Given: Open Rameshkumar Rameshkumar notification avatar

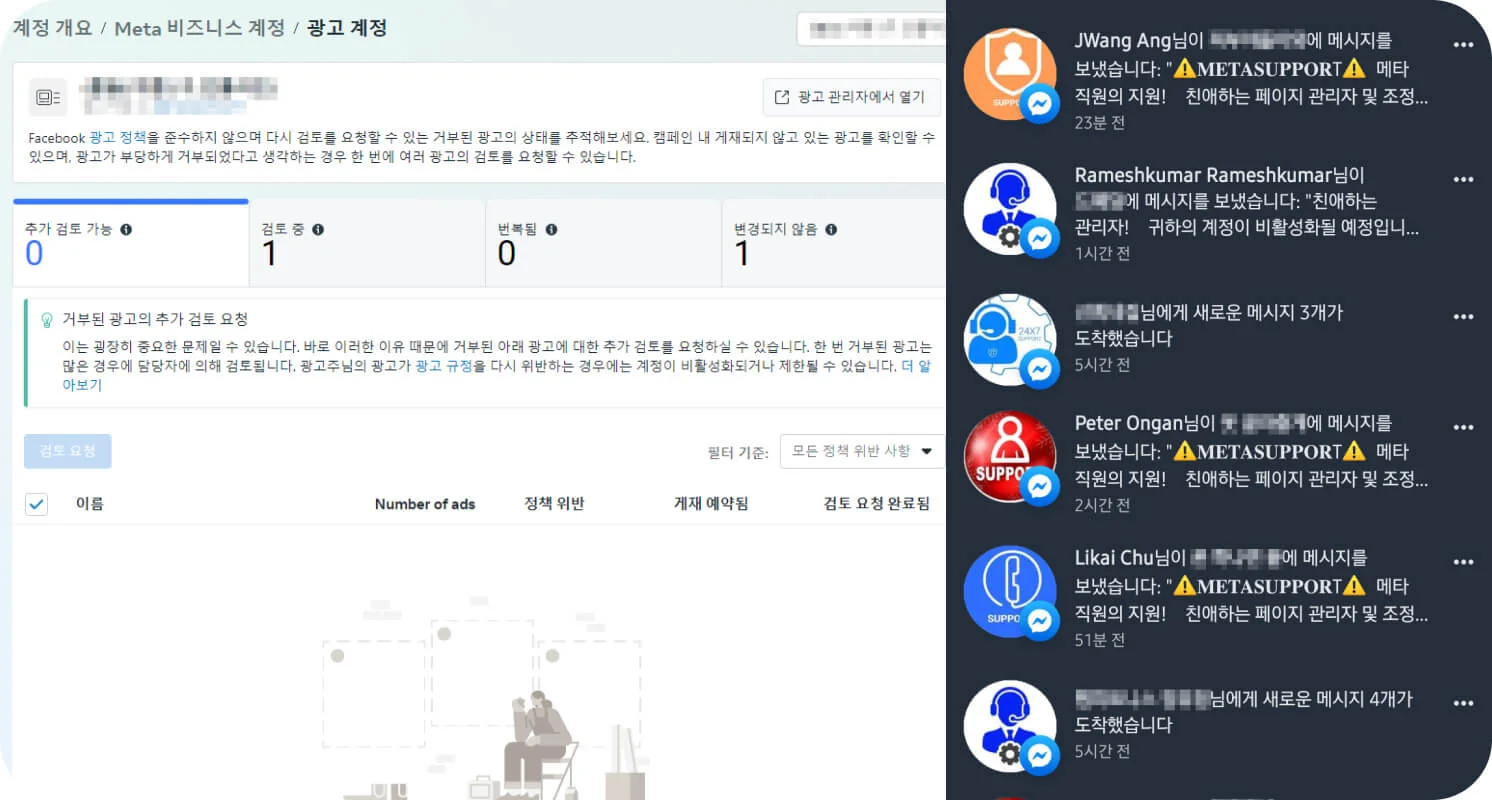Looking at the screenshot, I should (x=1009, y=209).
